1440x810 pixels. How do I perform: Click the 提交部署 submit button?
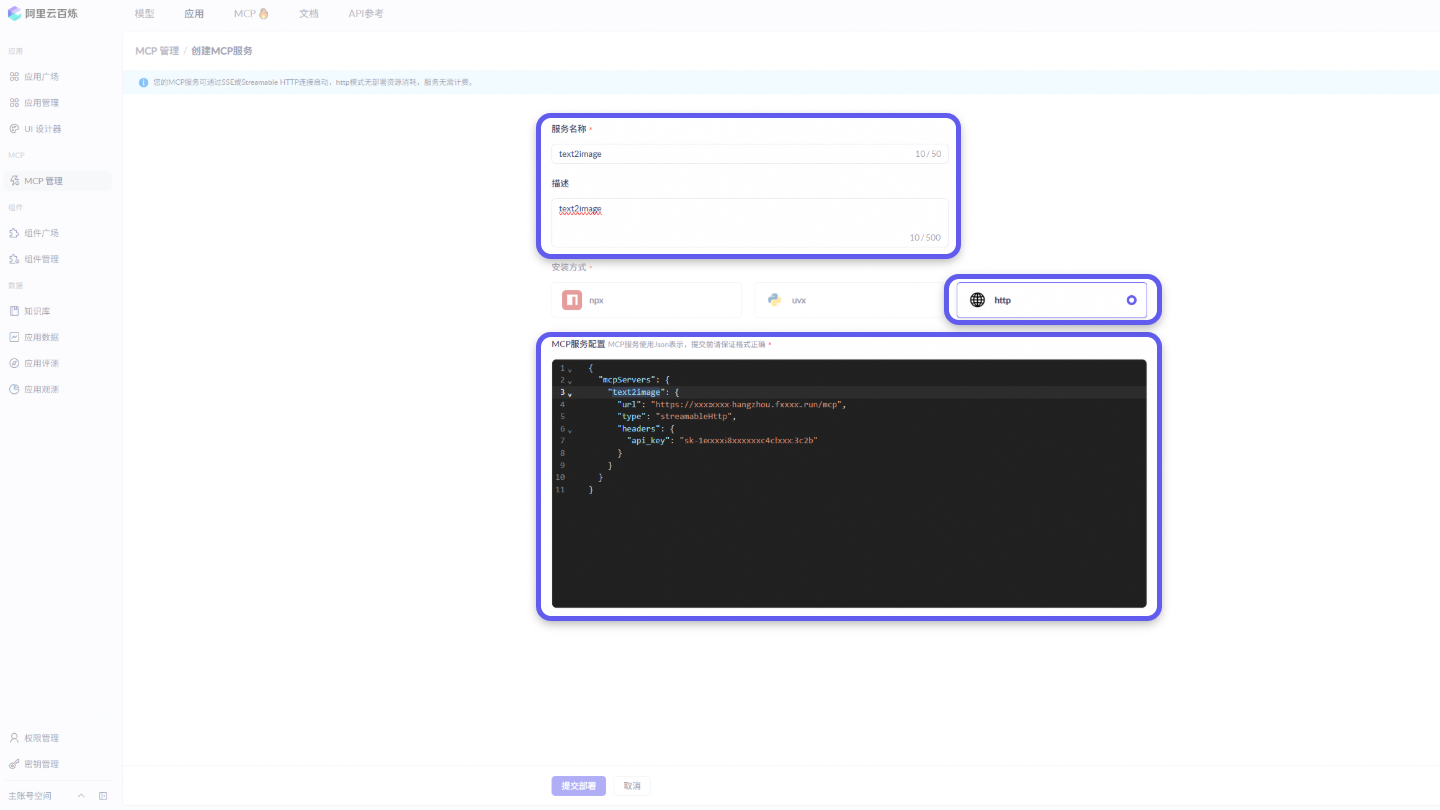[x=578, y=786]
